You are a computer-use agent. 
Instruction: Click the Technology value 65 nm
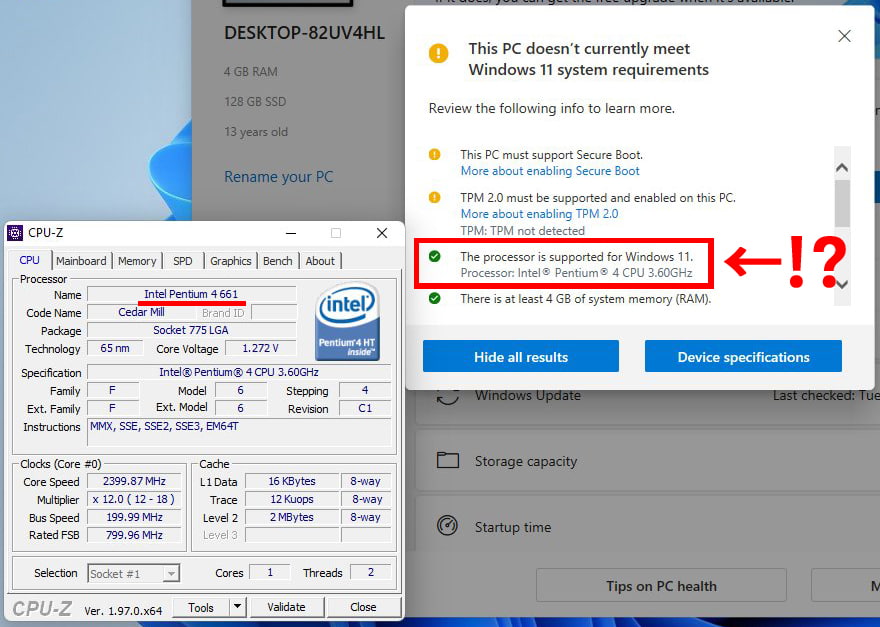tap(115, 348)
